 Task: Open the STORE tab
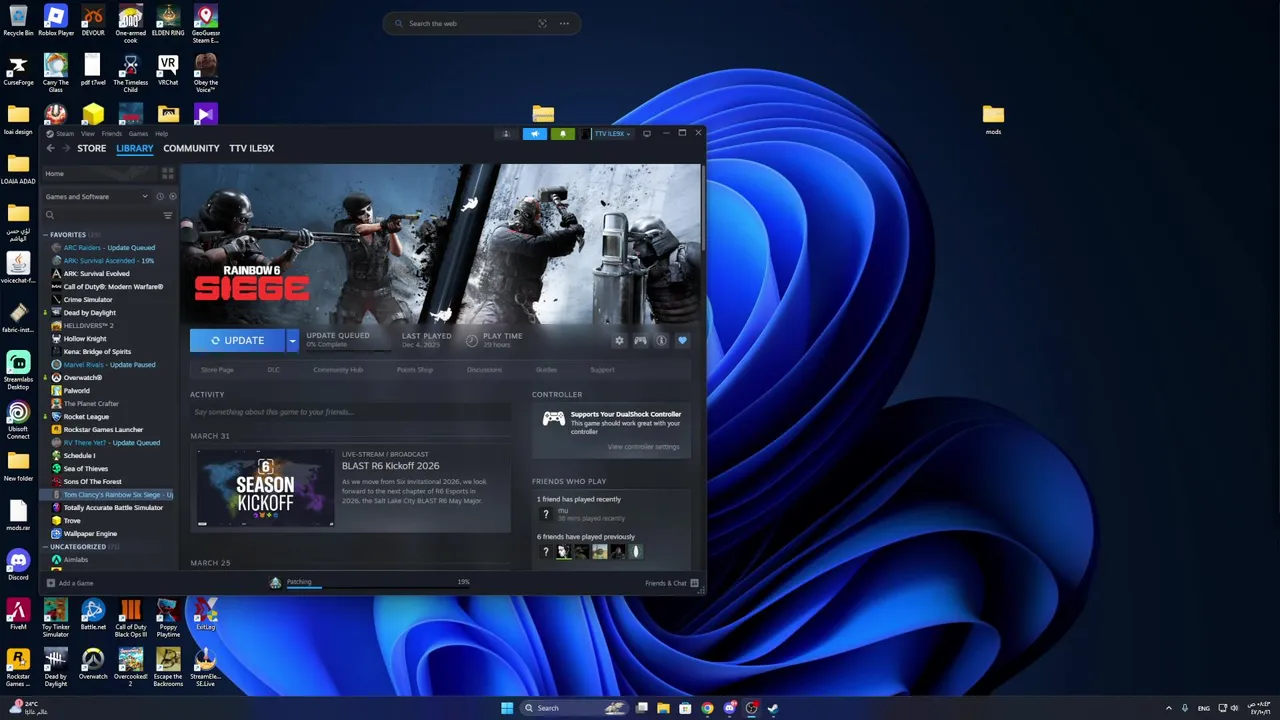tap(91, 148)
